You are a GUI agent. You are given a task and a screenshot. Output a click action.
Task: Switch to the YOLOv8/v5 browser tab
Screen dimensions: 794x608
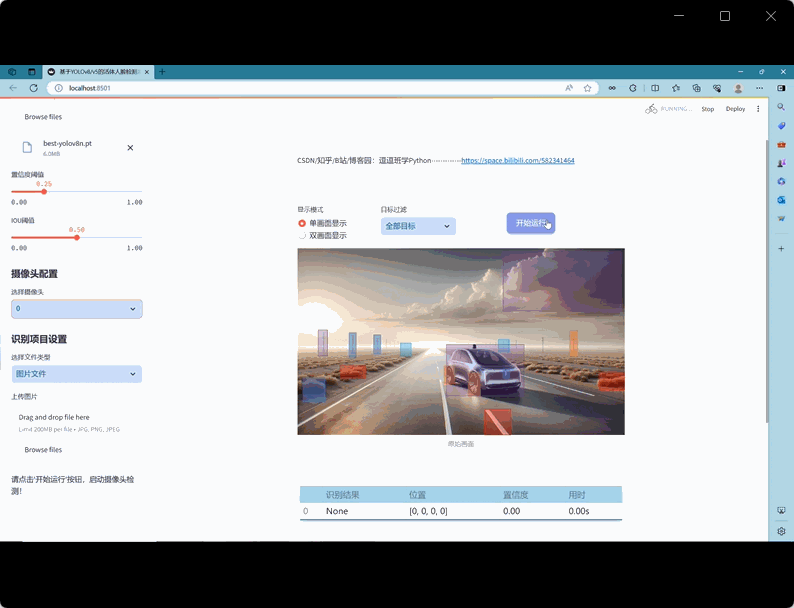[99, 72]
